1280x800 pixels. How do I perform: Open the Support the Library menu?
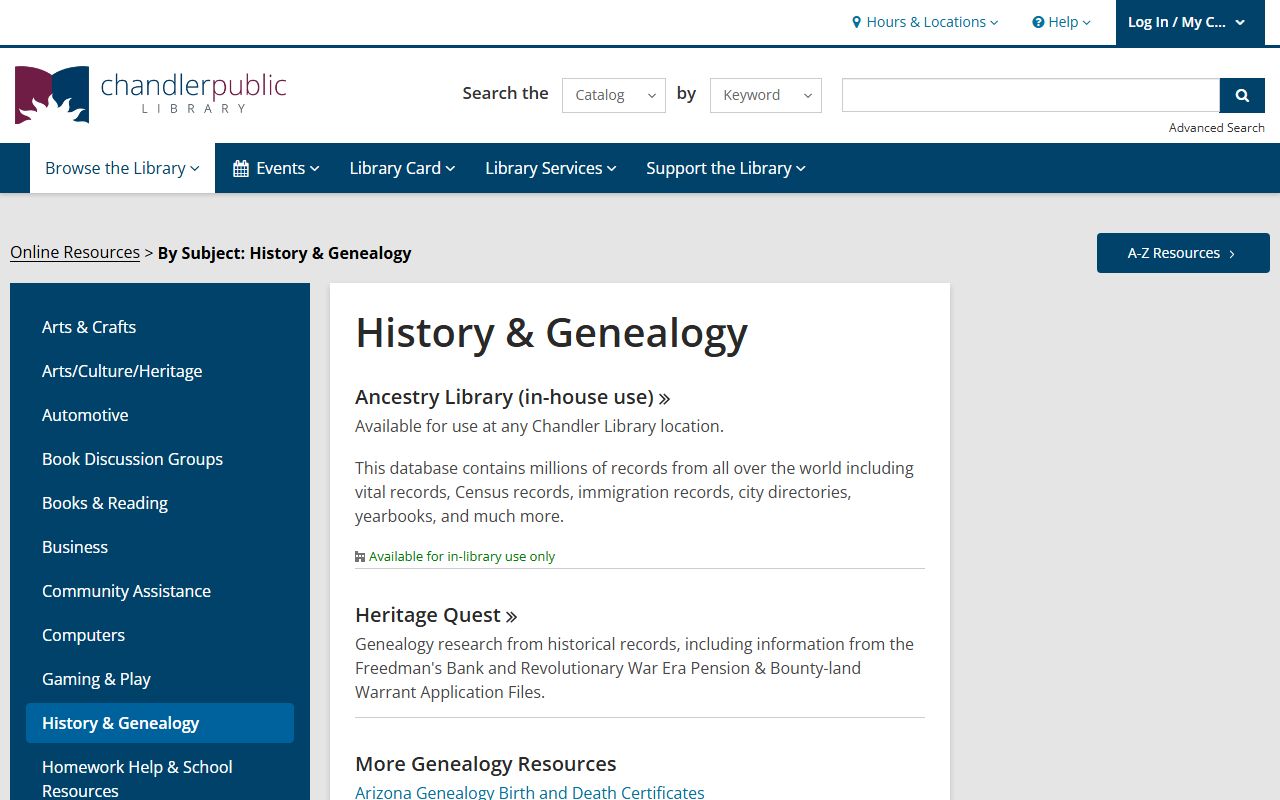tap(726, 168)
